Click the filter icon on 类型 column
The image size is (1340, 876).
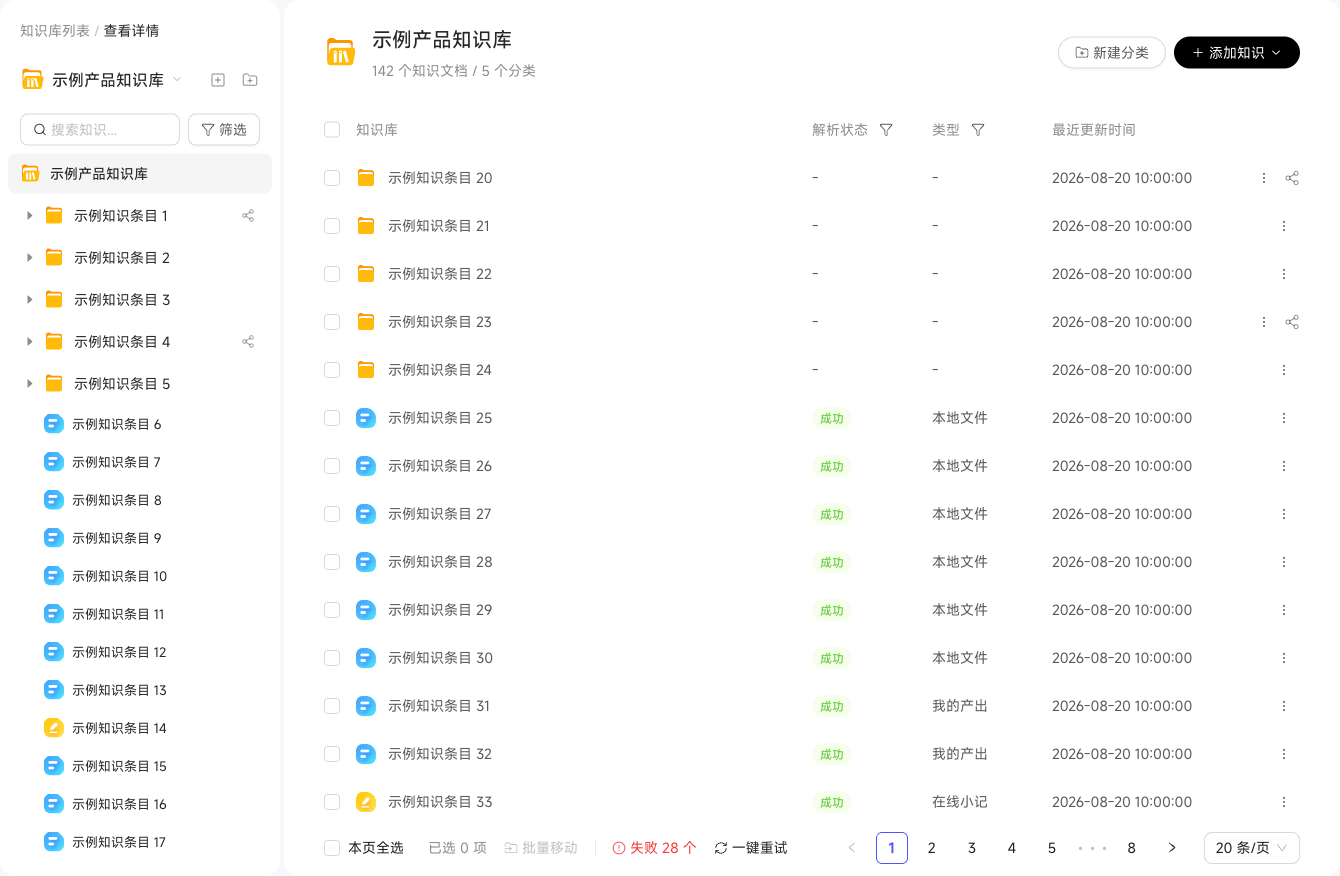tap(978, 130)
